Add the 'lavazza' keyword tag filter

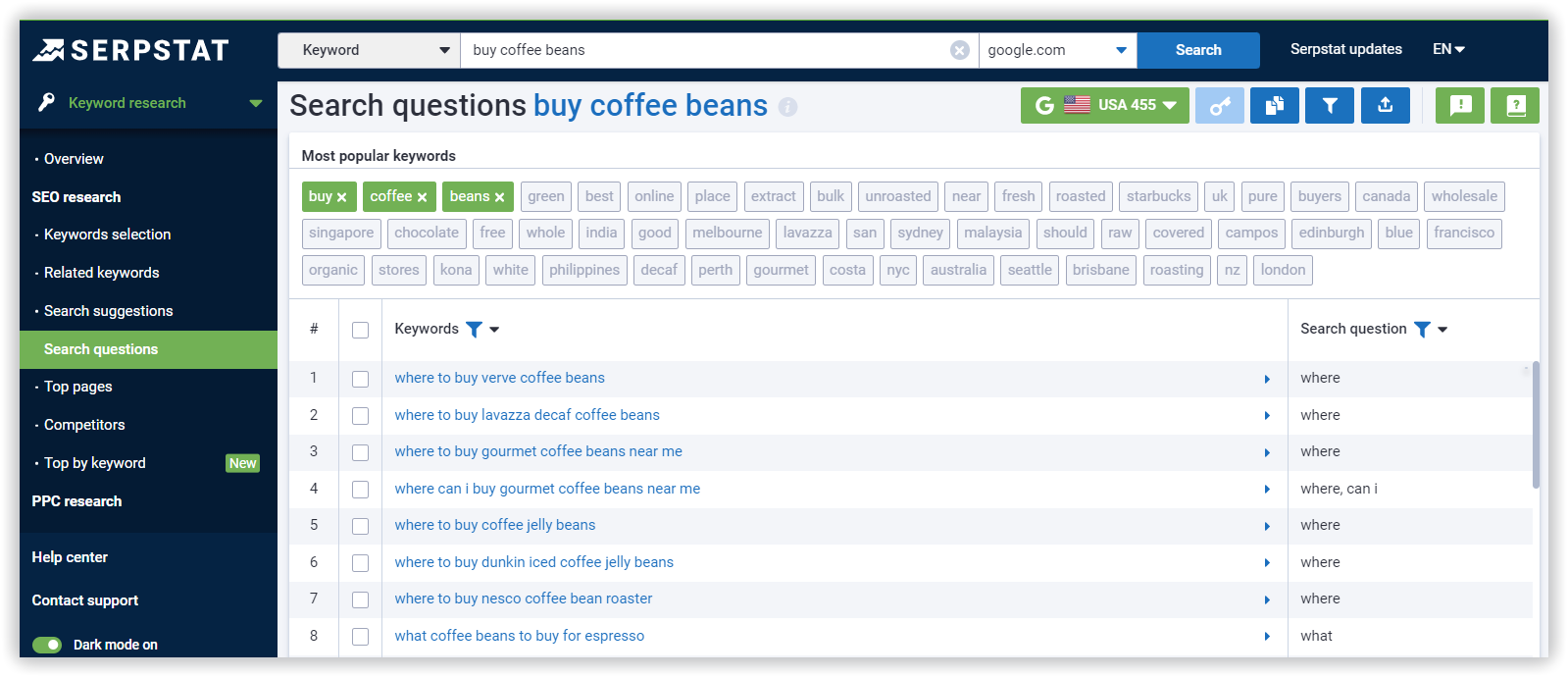pyautogui.click(x=807, y=233)
